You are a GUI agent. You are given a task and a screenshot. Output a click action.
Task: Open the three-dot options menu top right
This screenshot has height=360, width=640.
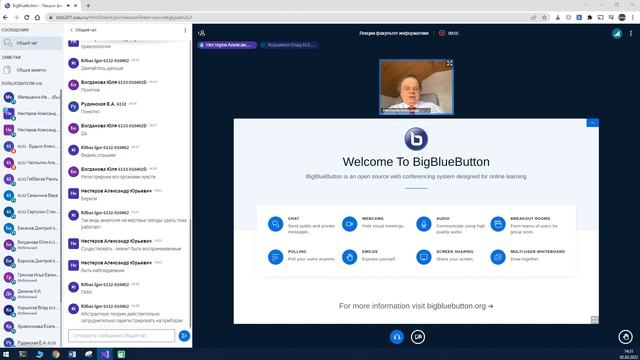(x=631, y=33)
